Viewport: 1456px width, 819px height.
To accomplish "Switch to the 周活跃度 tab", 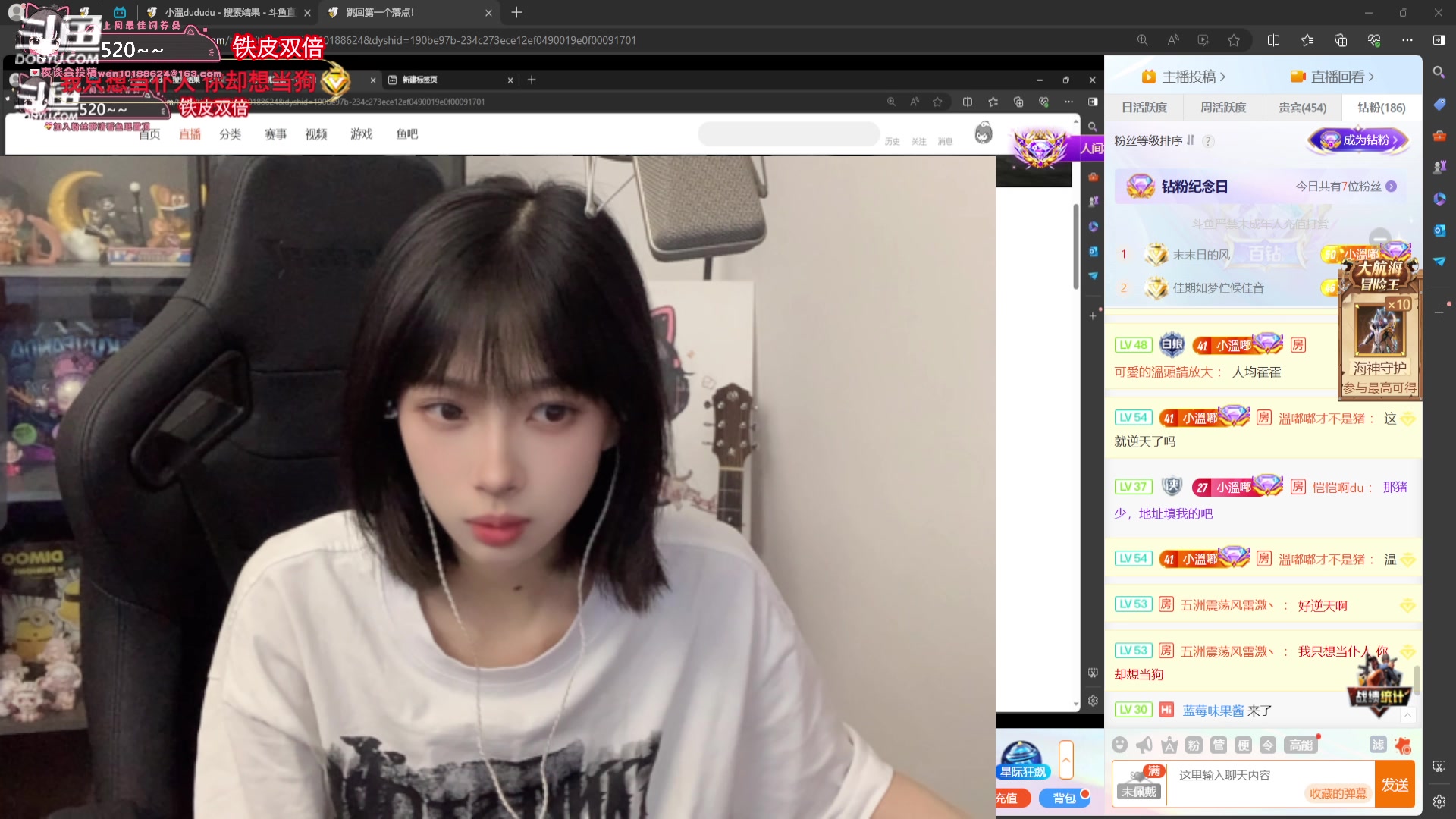I will coord(1223,108).
